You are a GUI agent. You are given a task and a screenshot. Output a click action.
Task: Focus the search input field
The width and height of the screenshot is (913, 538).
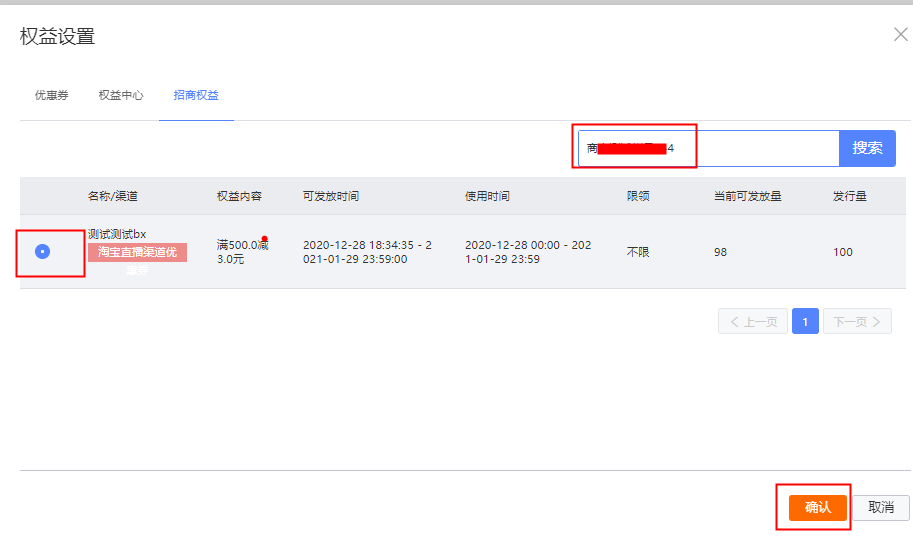tap(709, 148)
